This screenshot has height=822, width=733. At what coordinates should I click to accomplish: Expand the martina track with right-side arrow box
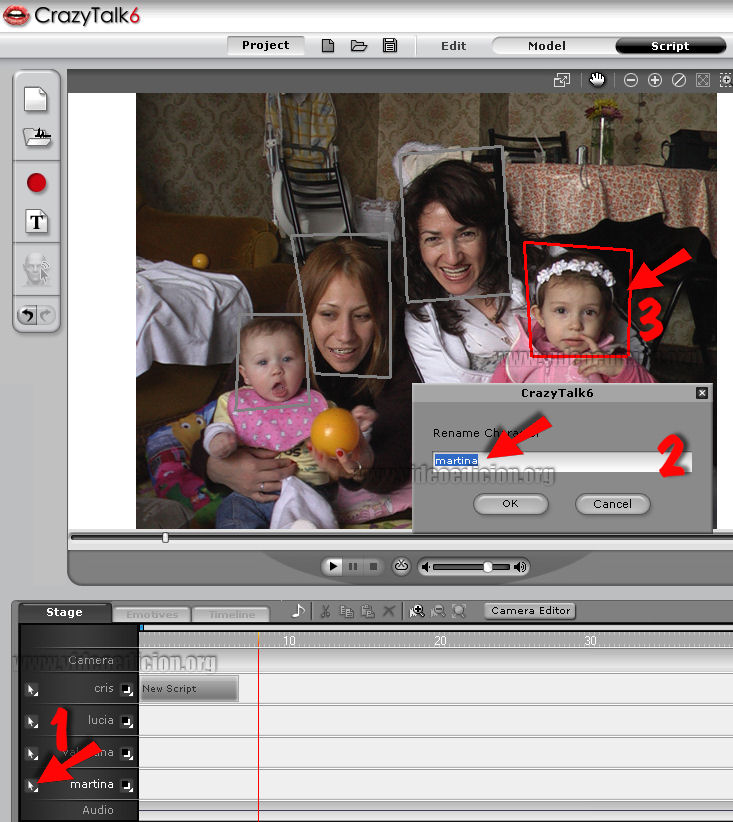click(127, 785)
